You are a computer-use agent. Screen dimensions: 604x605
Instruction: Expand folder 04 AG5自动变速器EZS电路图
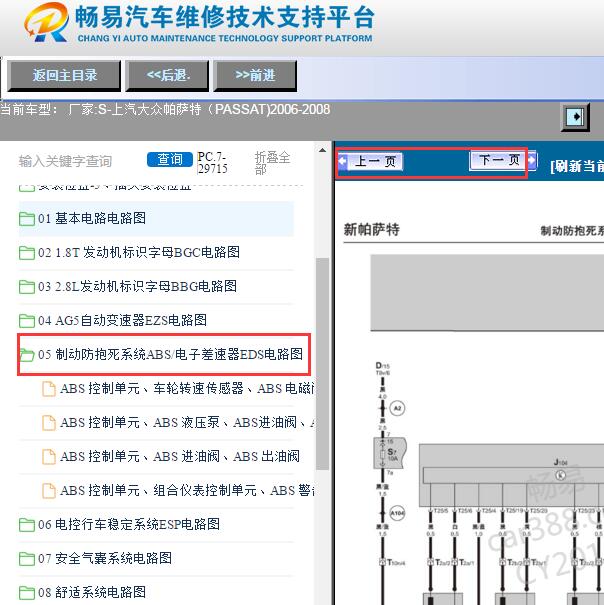pos(122,320)
